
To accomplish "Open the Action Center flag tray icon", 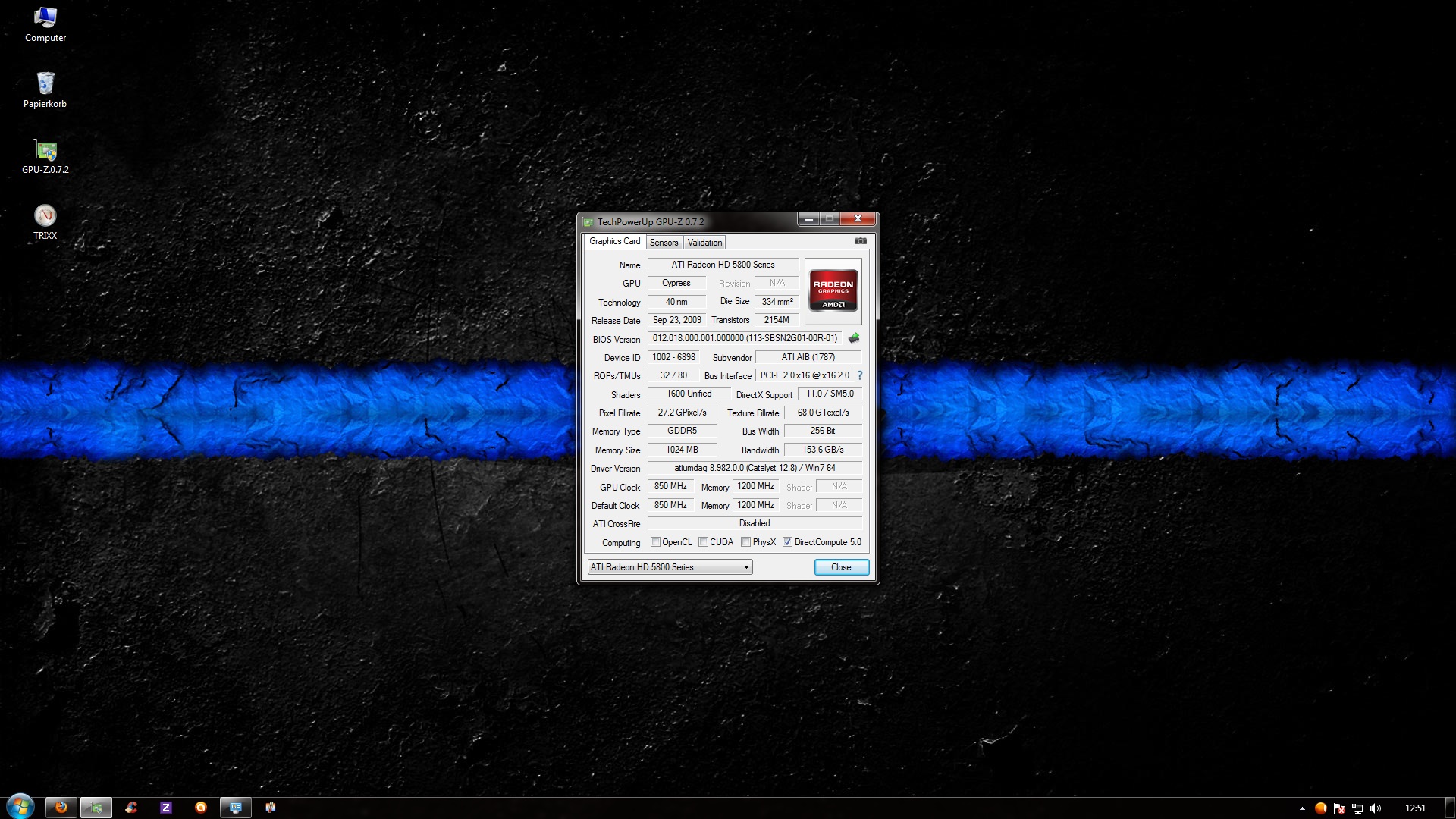I will (x=1339, y=808).
